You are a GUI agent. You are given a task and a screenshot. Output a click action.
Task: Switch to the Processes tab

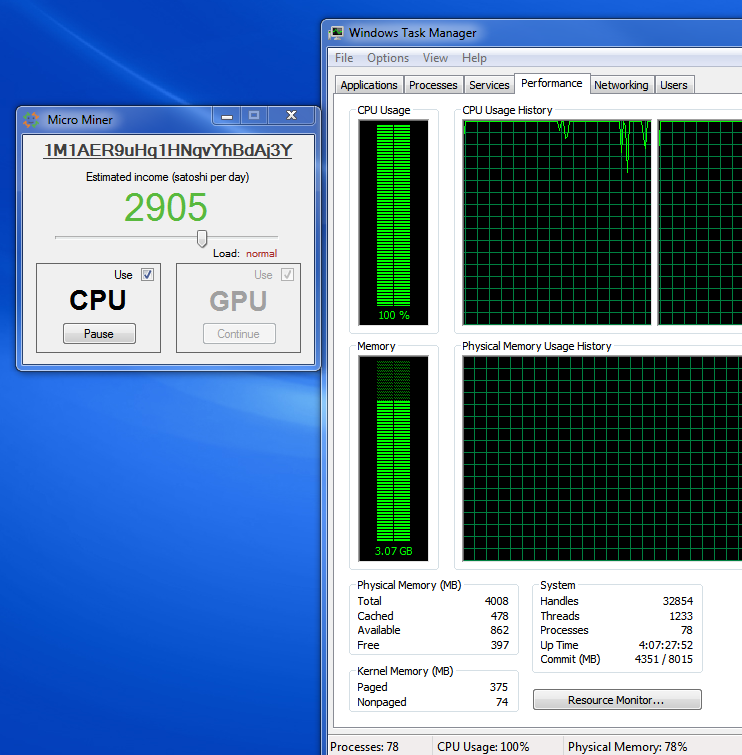coord(433,85)
